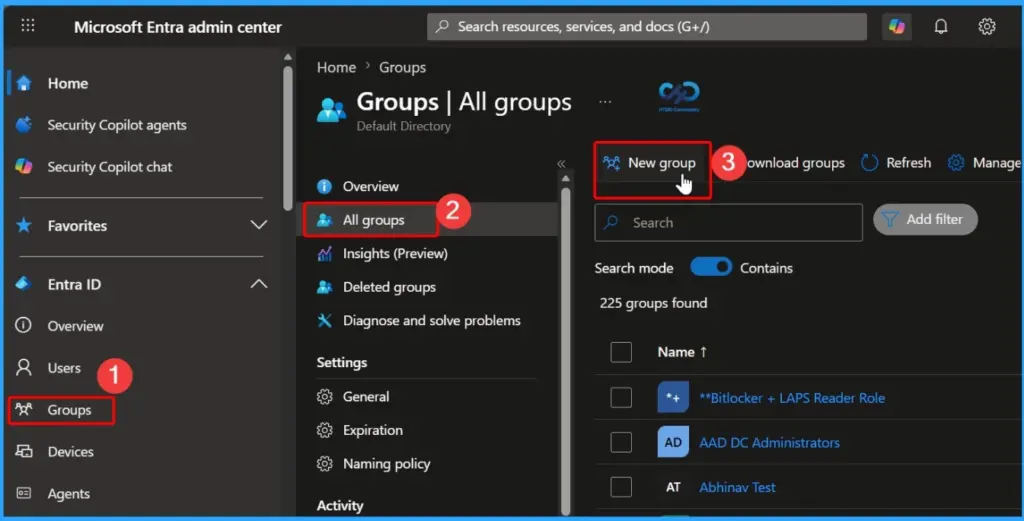Check the Bitlocker + LAPS Reader Role row
The image size is (1024, 521).
tap(621, 397)
